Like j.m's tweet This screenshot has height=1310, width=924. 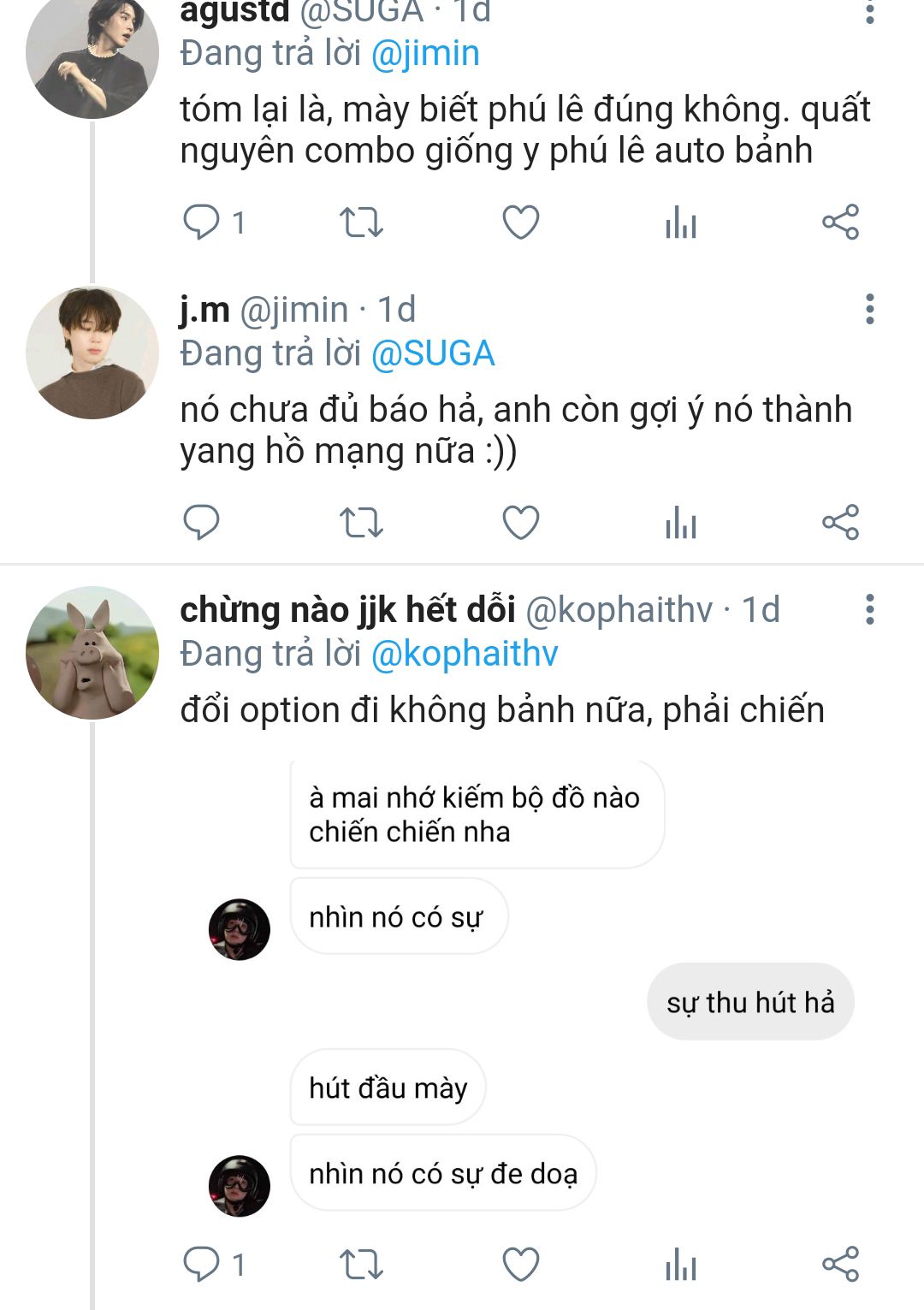pyautogui.click(x=520, y=522)
